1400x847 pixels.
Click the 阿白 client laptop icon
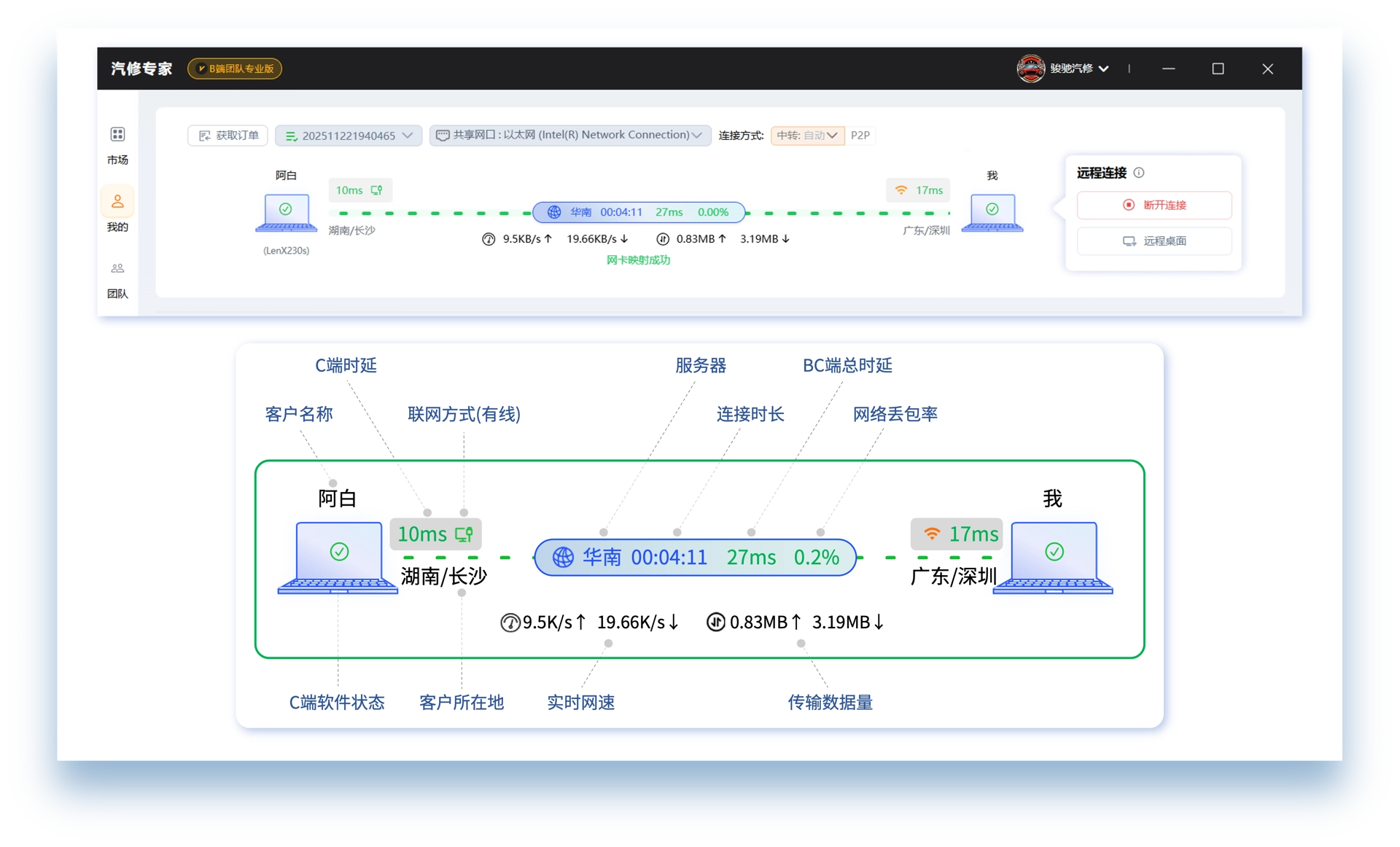tap(286, 212)
